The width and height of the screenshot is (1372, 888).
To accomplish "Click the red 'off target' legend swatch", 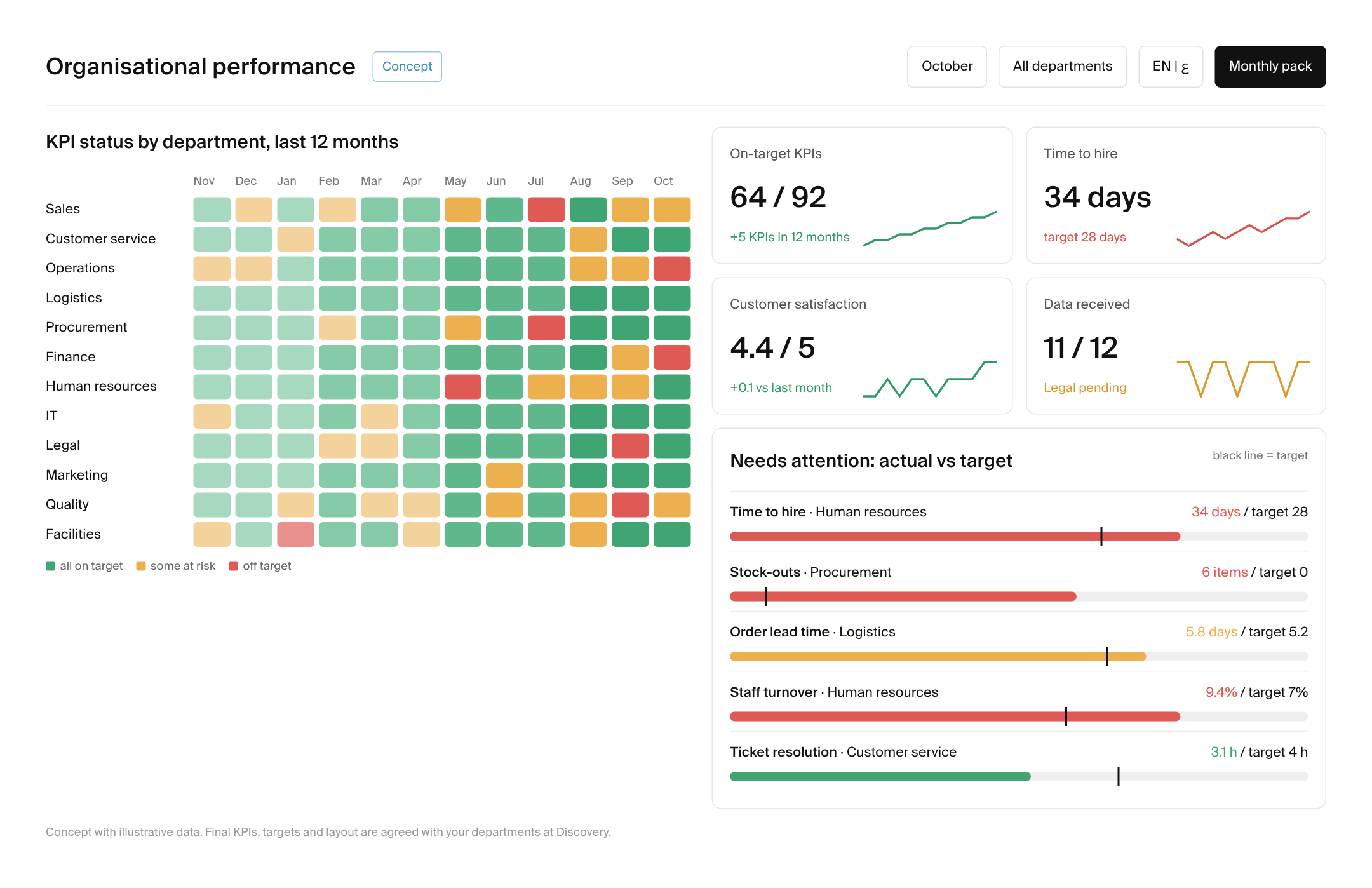I will tap(233, 566).
